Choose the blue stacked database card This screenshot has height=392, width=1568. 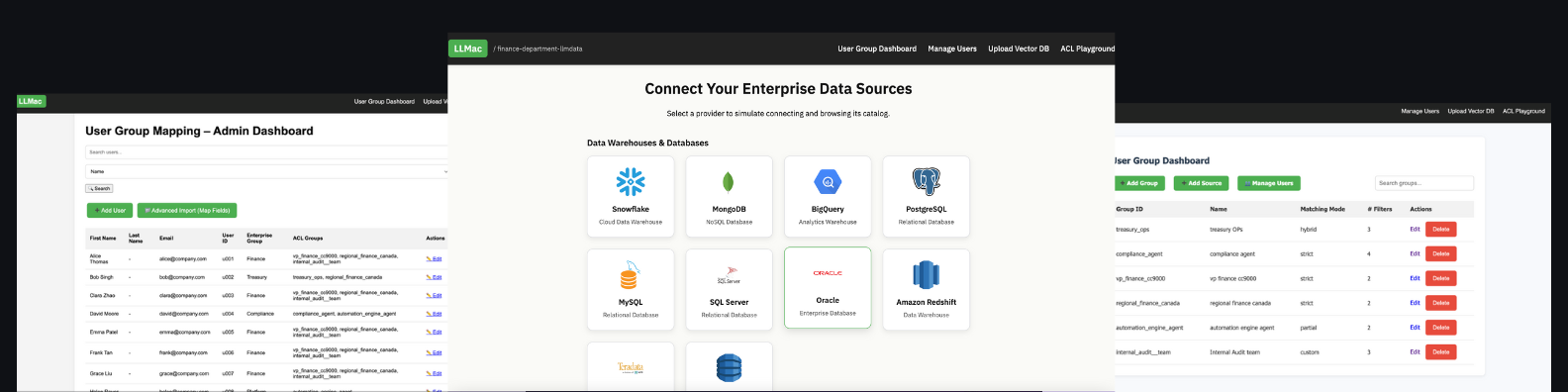(730, 366)
